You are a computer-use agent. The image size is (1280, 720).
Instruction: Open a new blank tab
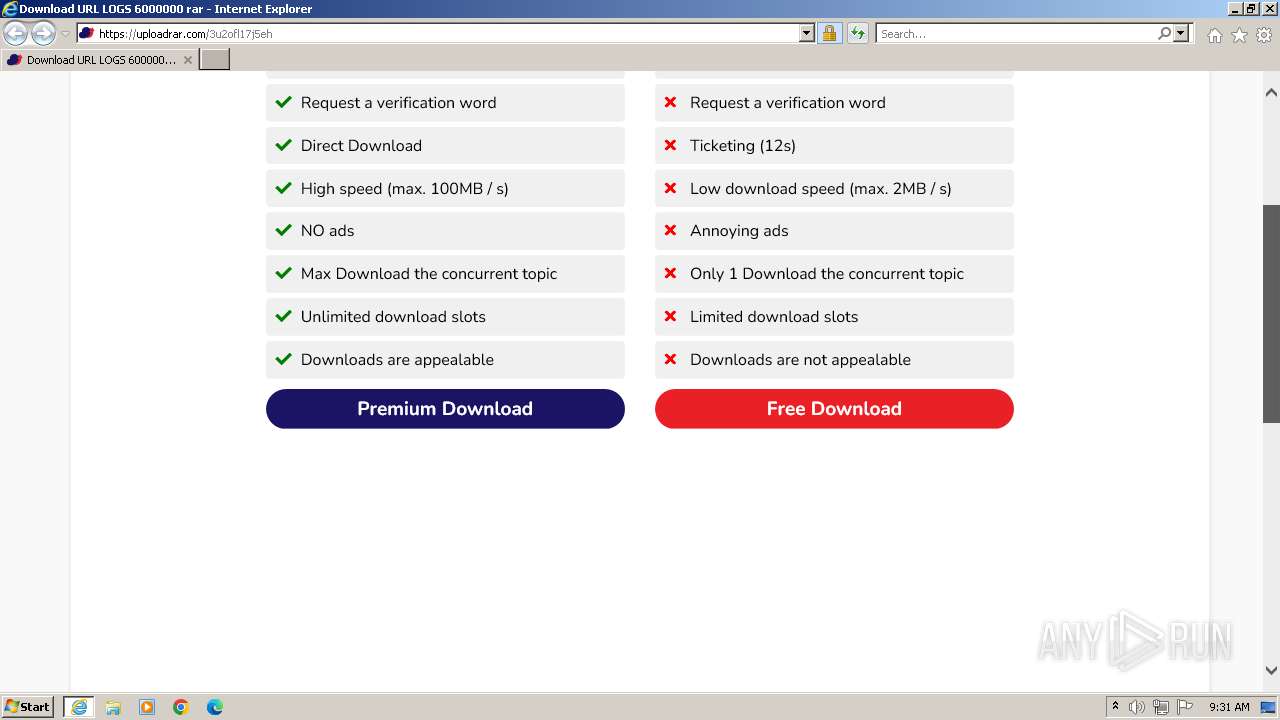pos(215,60)
